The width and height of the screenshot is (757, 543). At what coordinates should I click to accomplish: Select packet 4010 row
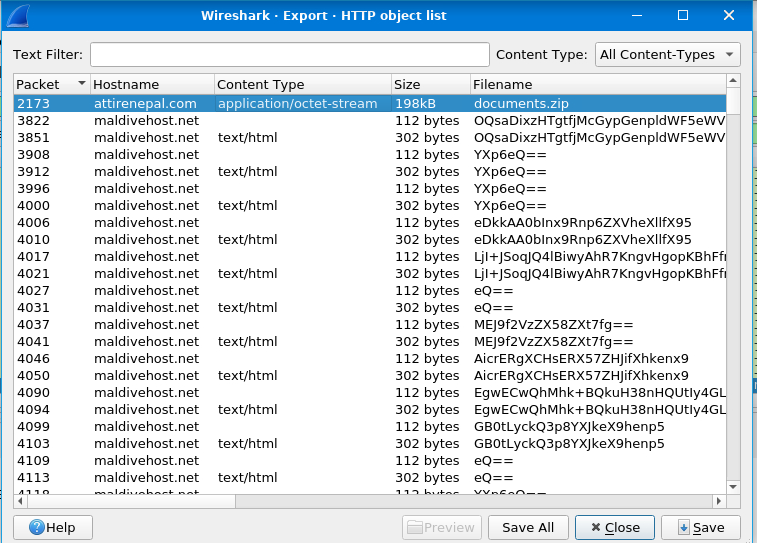click(370, 239)
